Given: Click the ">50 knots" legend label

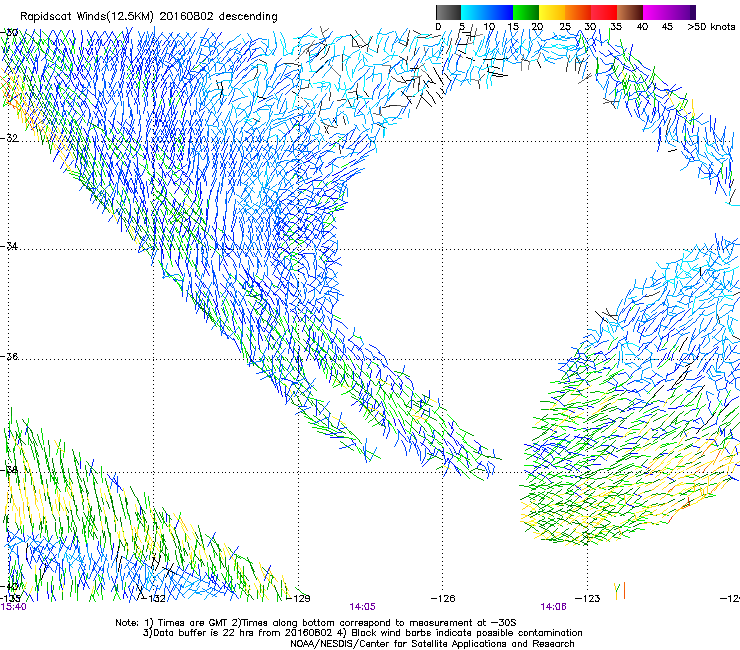Looking at the screenshot, I should (711, 27).
